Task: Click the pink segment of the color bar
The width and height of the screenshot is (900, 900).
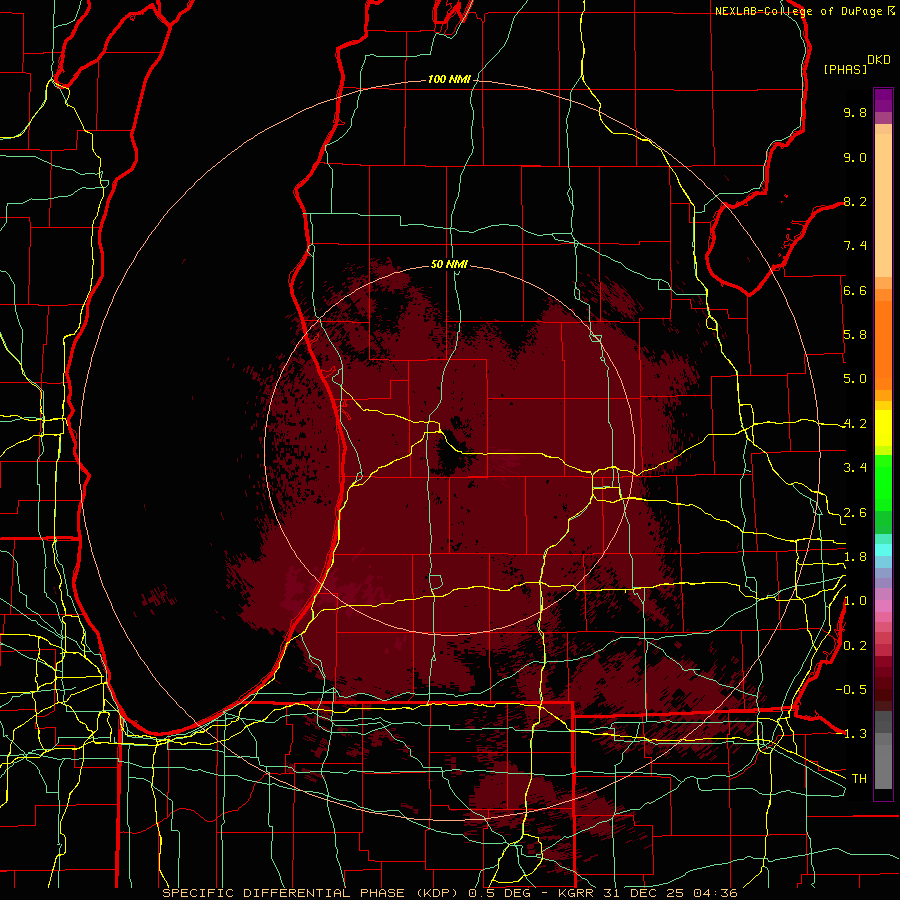Action: click(883, 606)
